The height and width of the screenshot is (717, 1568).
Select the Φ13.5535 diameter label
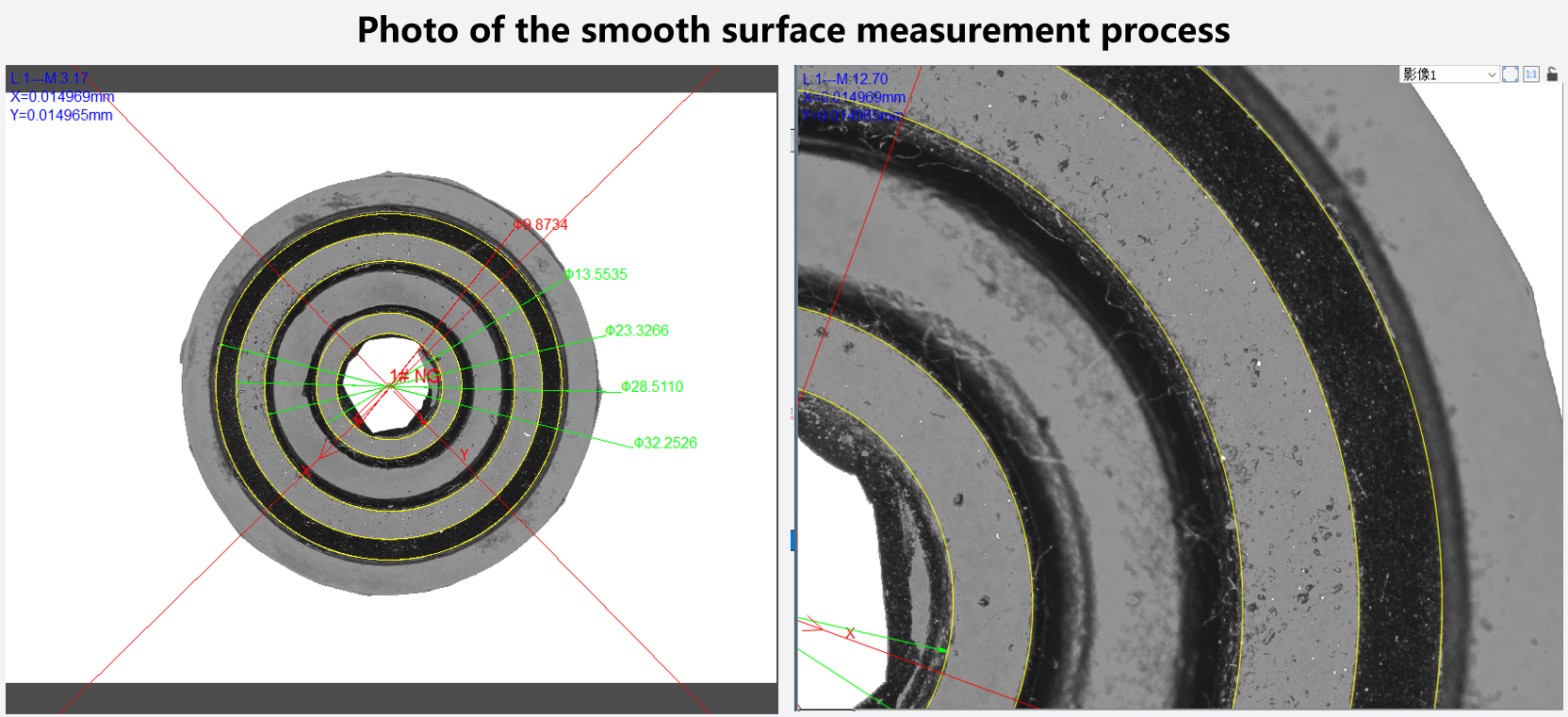596,274
